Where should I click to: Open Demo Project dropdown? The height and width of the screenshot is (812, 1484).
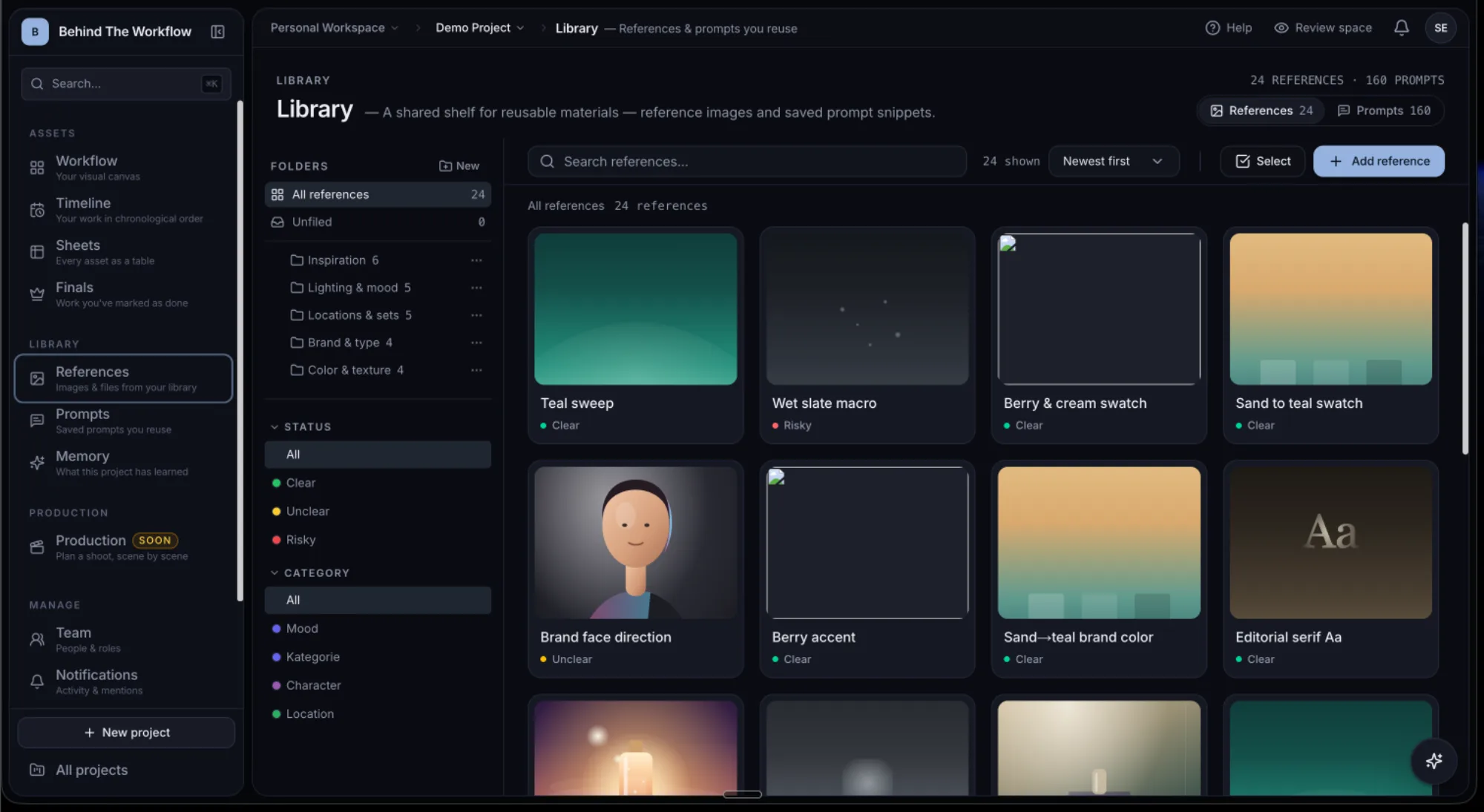tap(480, 28)
